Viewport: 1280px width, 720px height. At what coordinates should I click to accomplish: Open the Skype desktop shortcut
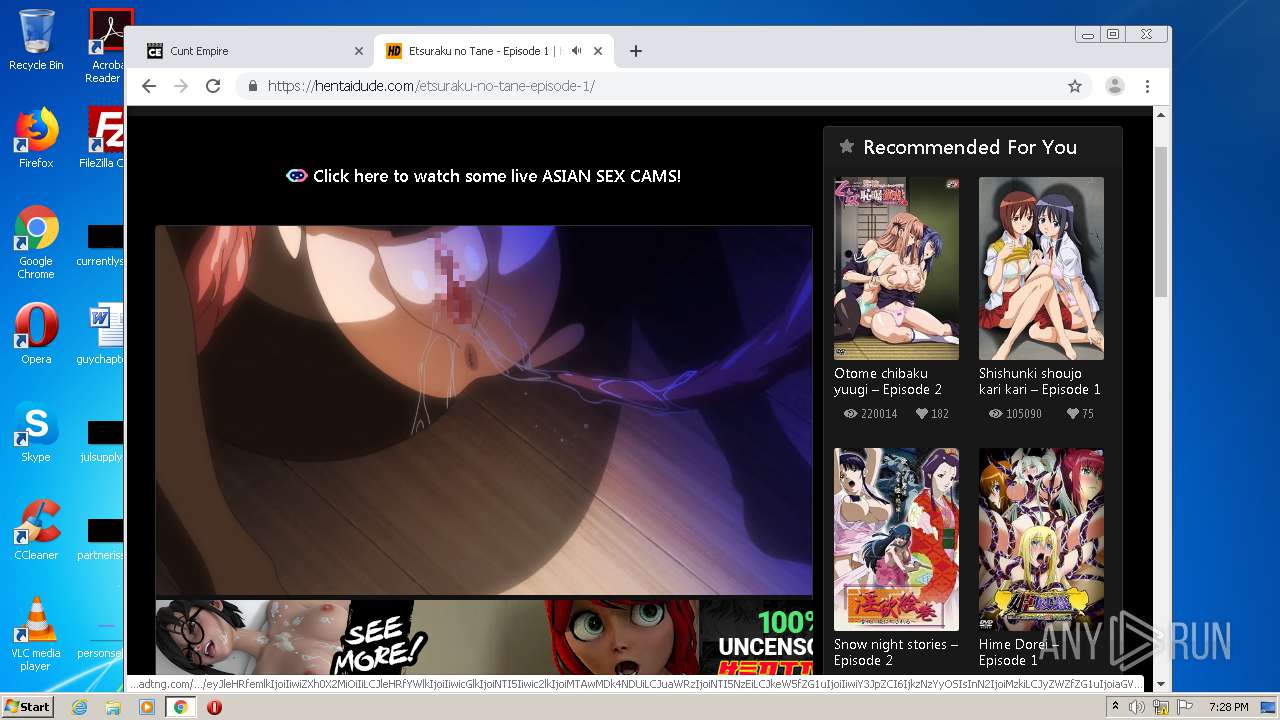[36, 432]
